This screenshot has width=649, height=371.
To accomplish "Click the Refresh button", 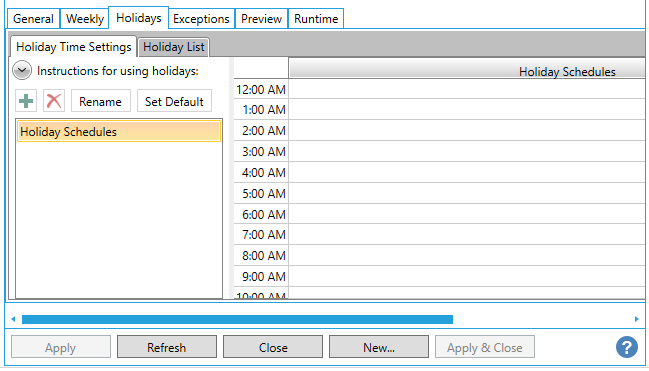I will (x=167, y=347).
